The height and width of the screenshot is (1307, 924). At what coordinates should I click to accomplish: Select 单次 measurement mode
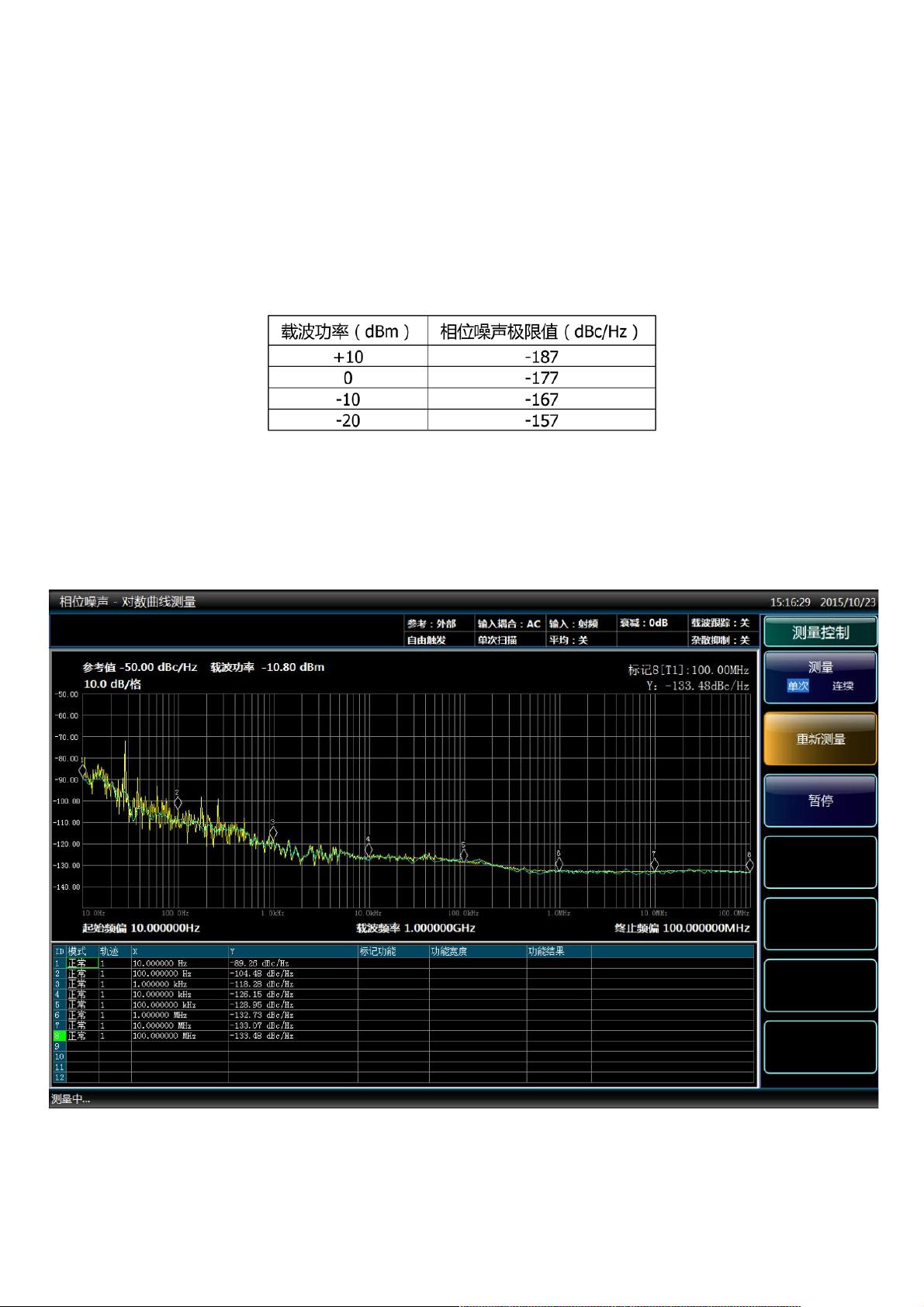pos(798,686)
